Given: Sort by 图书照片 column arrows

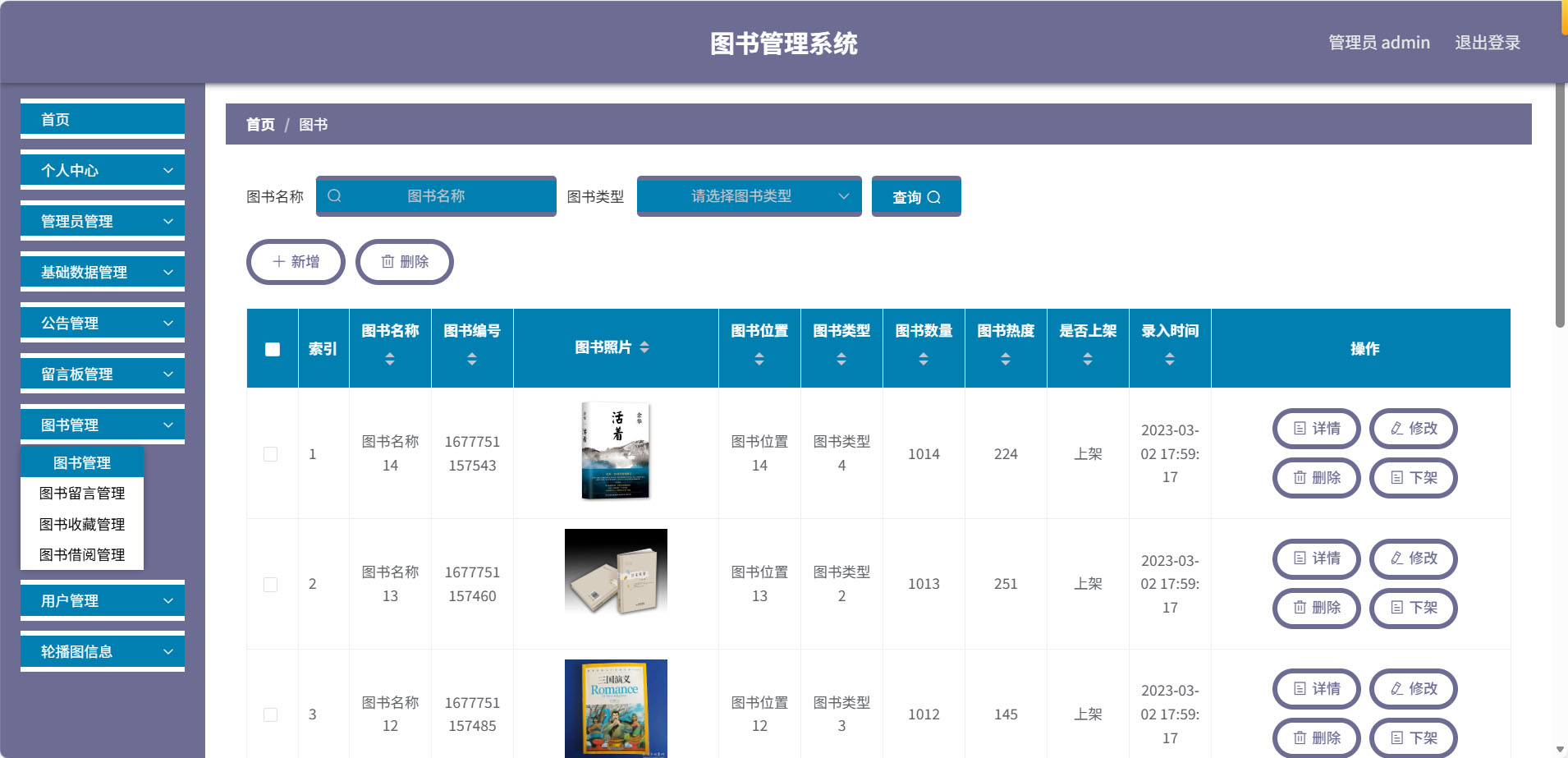Looking at the screenshot, I should [644, 347].
